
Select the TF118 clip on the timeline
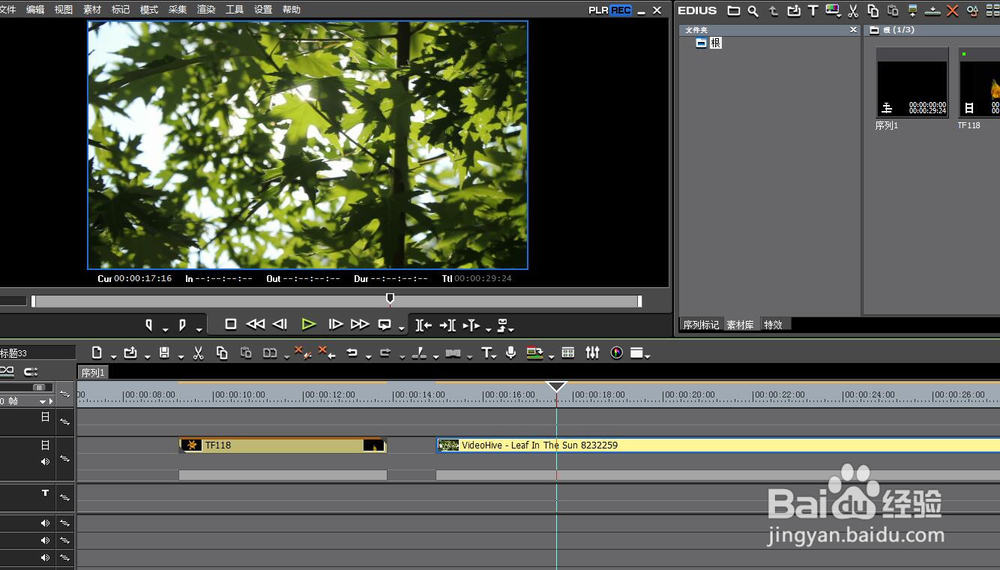283,445
